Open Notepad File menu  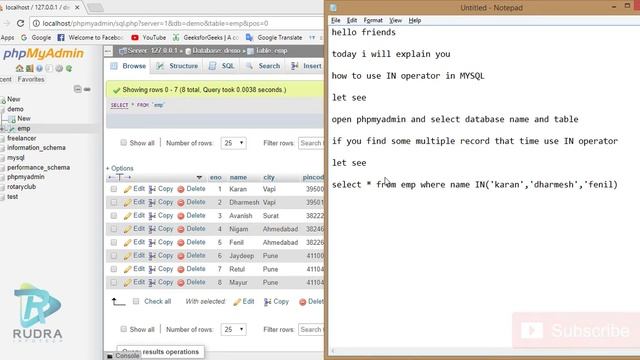pyautogui.click(x=336, y=20)
